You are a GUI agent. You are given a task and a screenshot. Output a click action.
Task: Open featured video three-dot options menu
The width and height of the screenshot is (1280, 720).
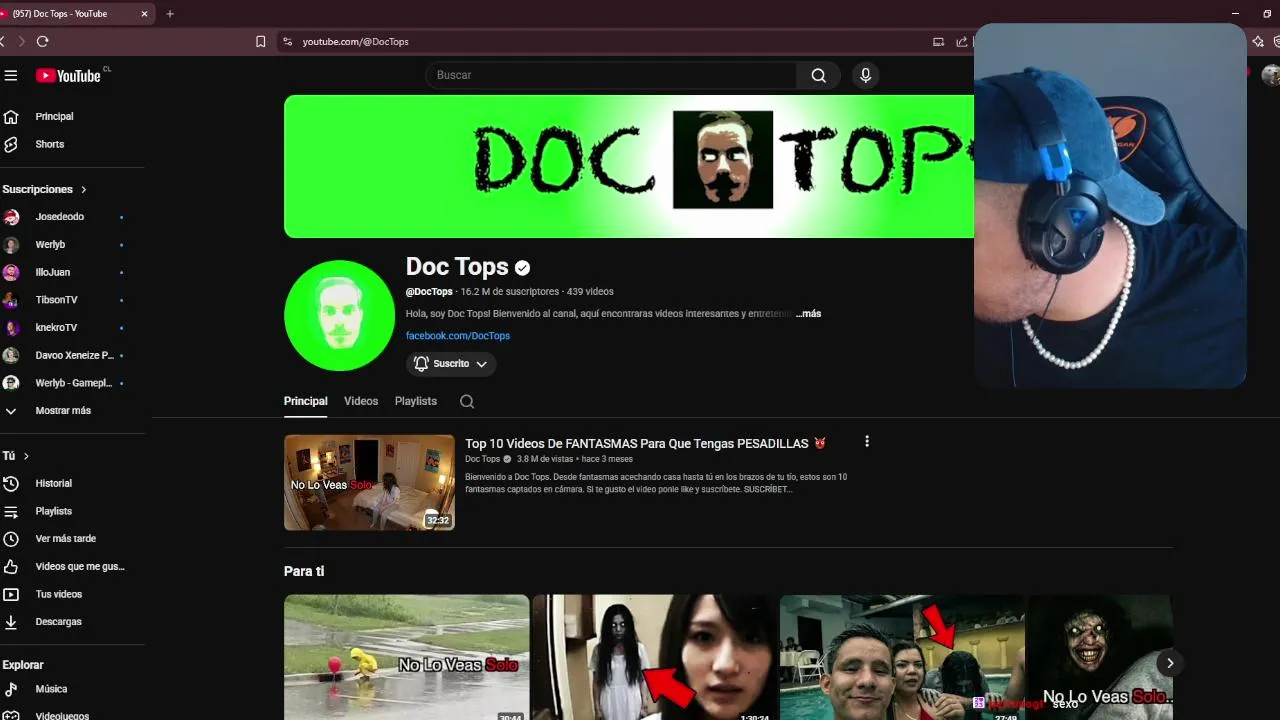(867, 441)
